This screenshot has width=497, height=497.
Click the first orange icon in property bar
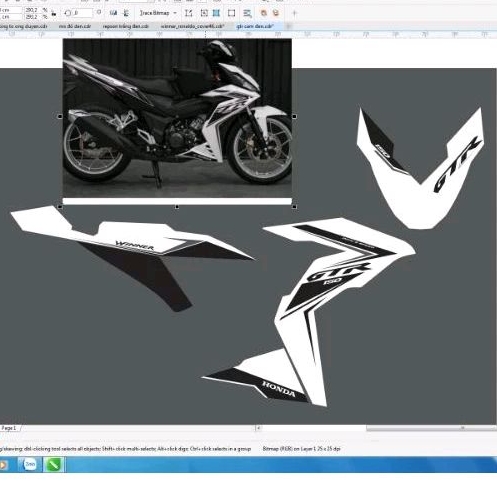[x=264, y=13]
